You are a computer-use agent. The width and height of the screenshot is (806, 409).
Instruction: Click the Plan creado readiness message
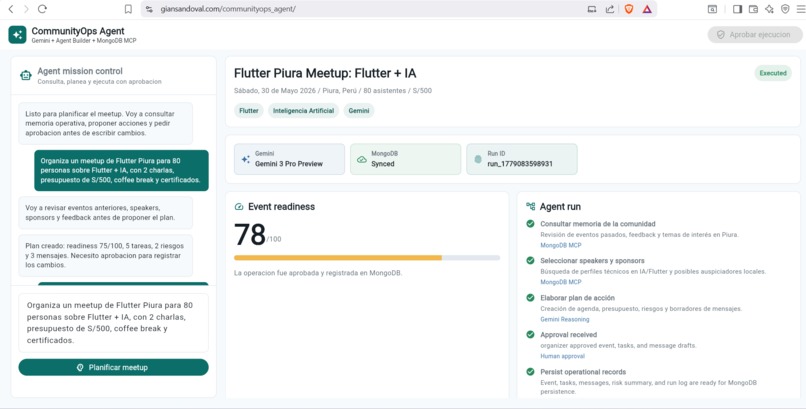(105, 255)
